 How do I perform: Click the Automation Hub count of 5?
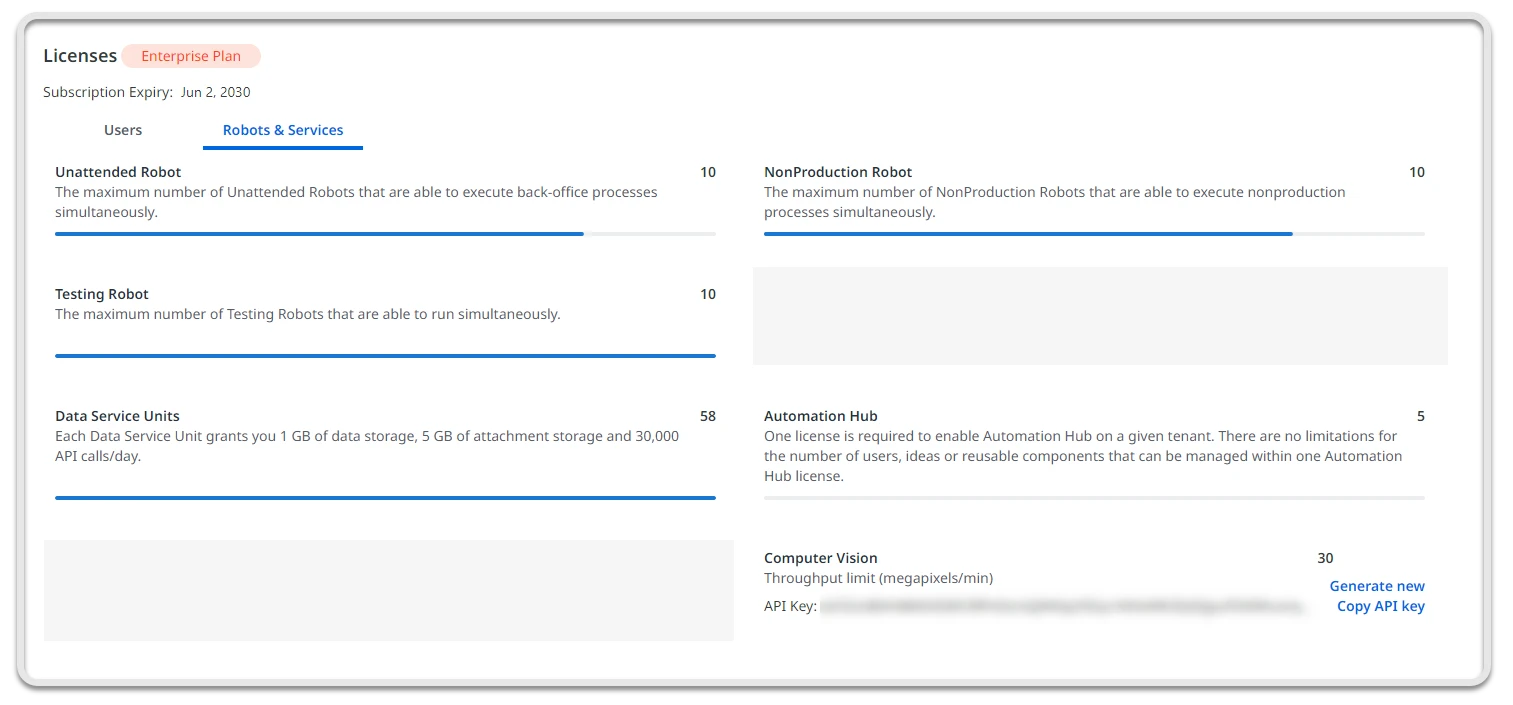(x=1421, y=416)
